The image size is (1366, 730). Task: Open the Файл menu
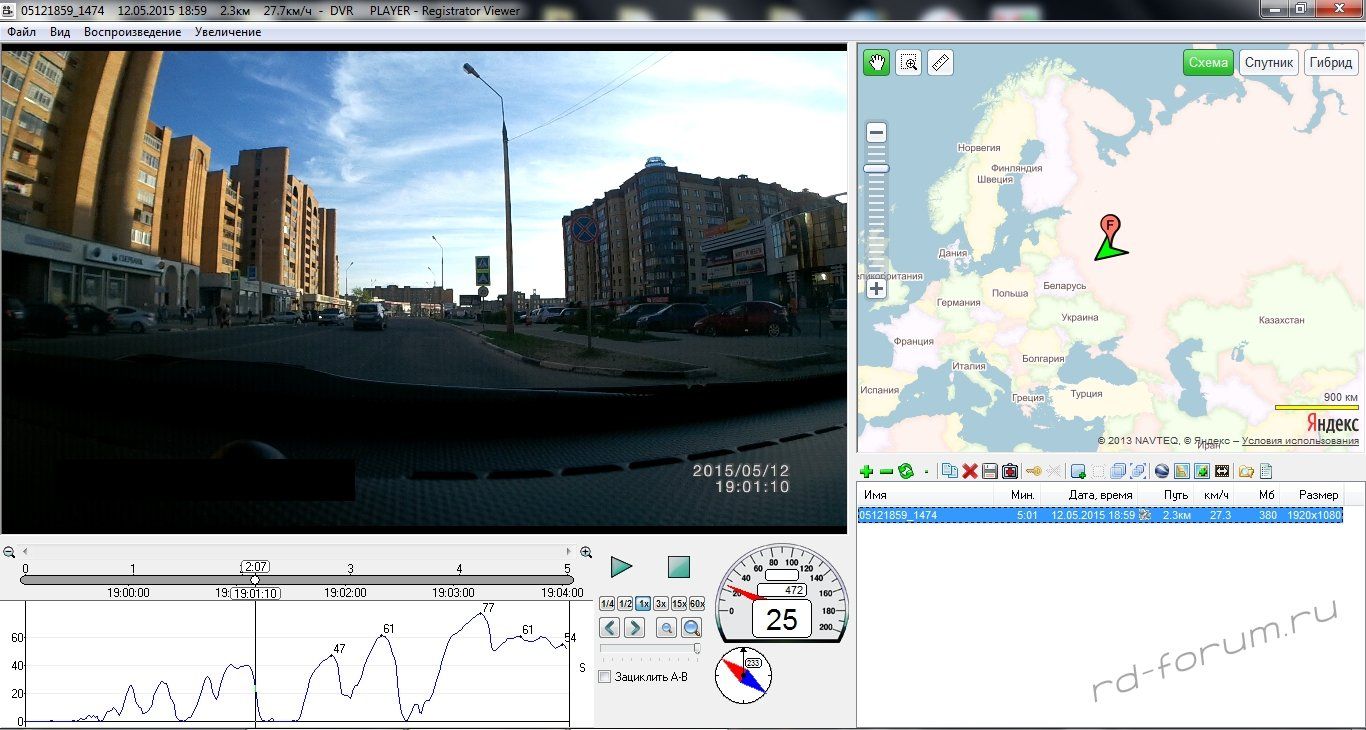(x=21, y=32)
